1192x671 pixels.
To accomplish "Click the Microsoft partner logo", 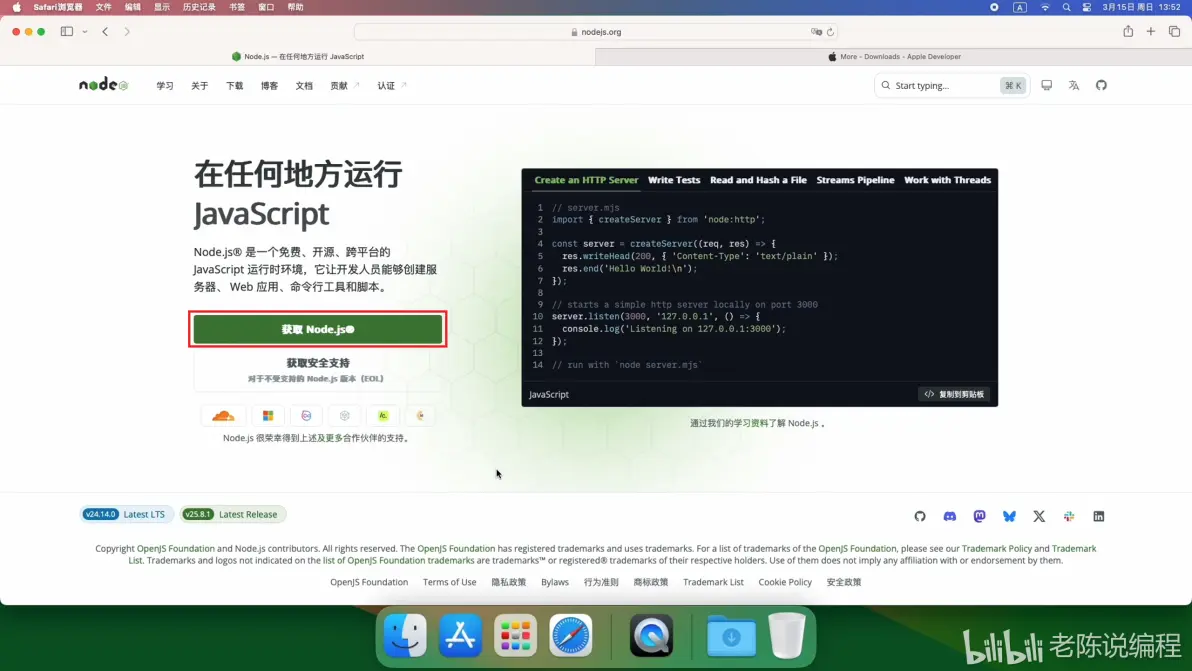I will [268, 416].
